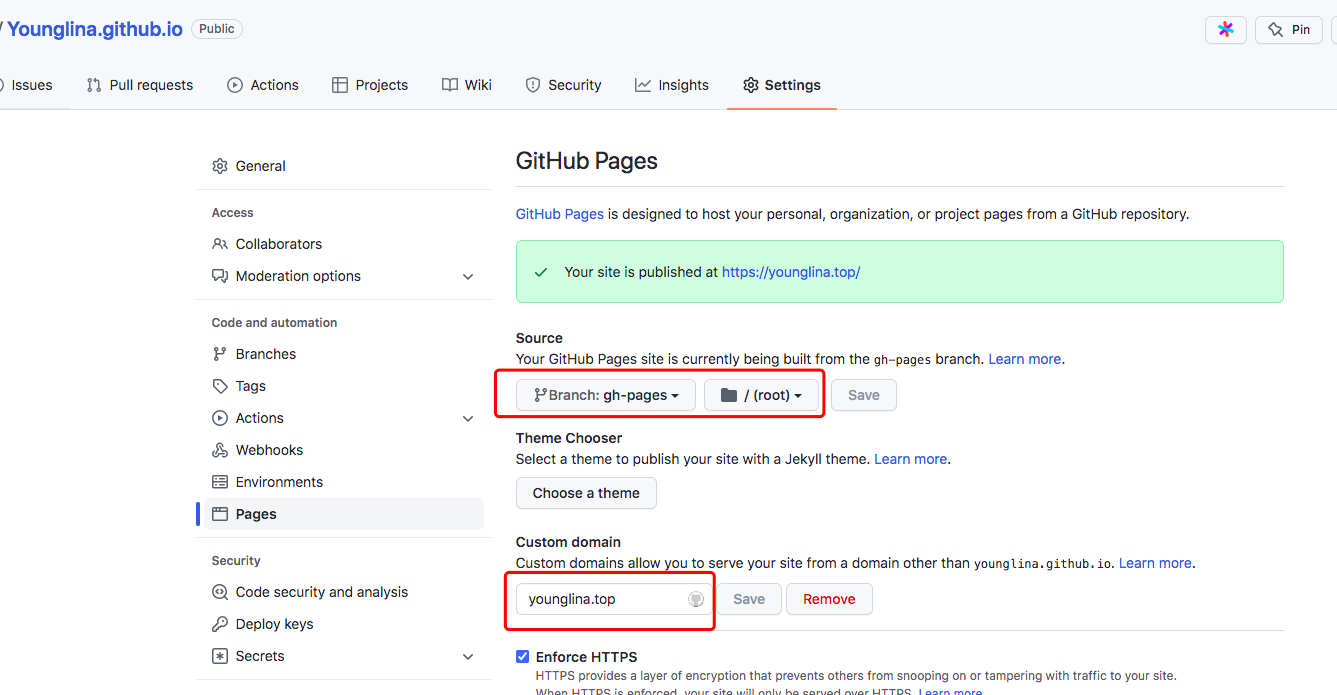
Task: Click the codescan icon beside Code security
Action: click(220, 592)
